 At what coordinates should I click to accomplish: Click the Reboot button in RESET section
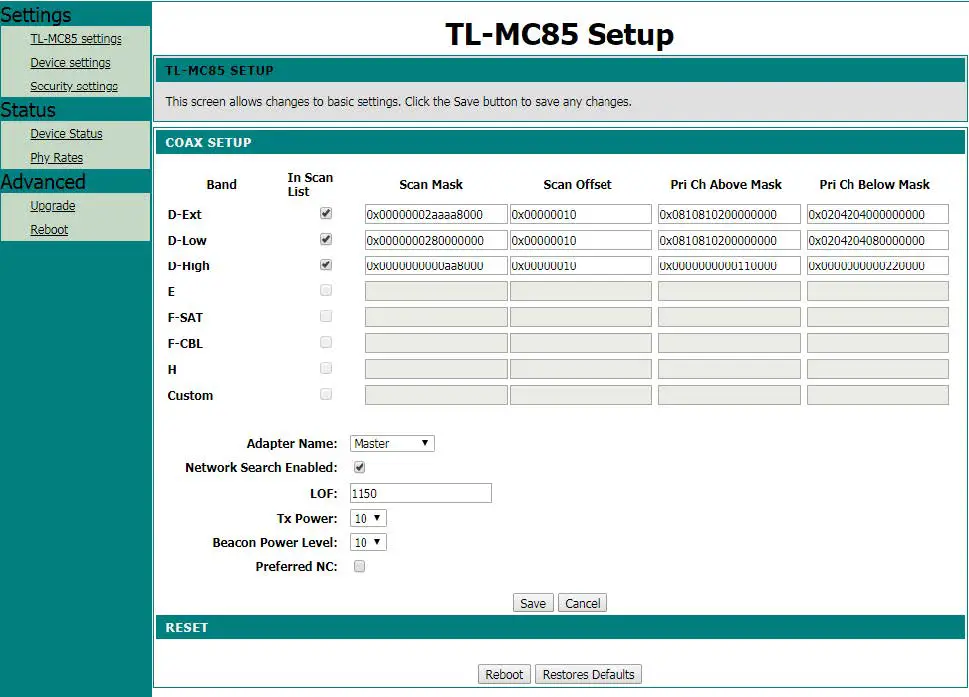[504, 673]
